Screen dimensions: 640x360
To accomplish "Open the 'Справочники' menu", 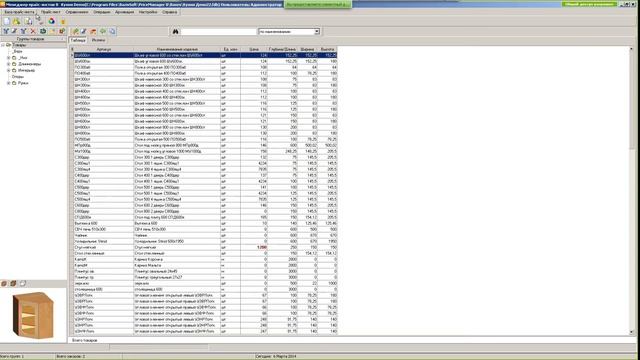I will tap(77, 12).
